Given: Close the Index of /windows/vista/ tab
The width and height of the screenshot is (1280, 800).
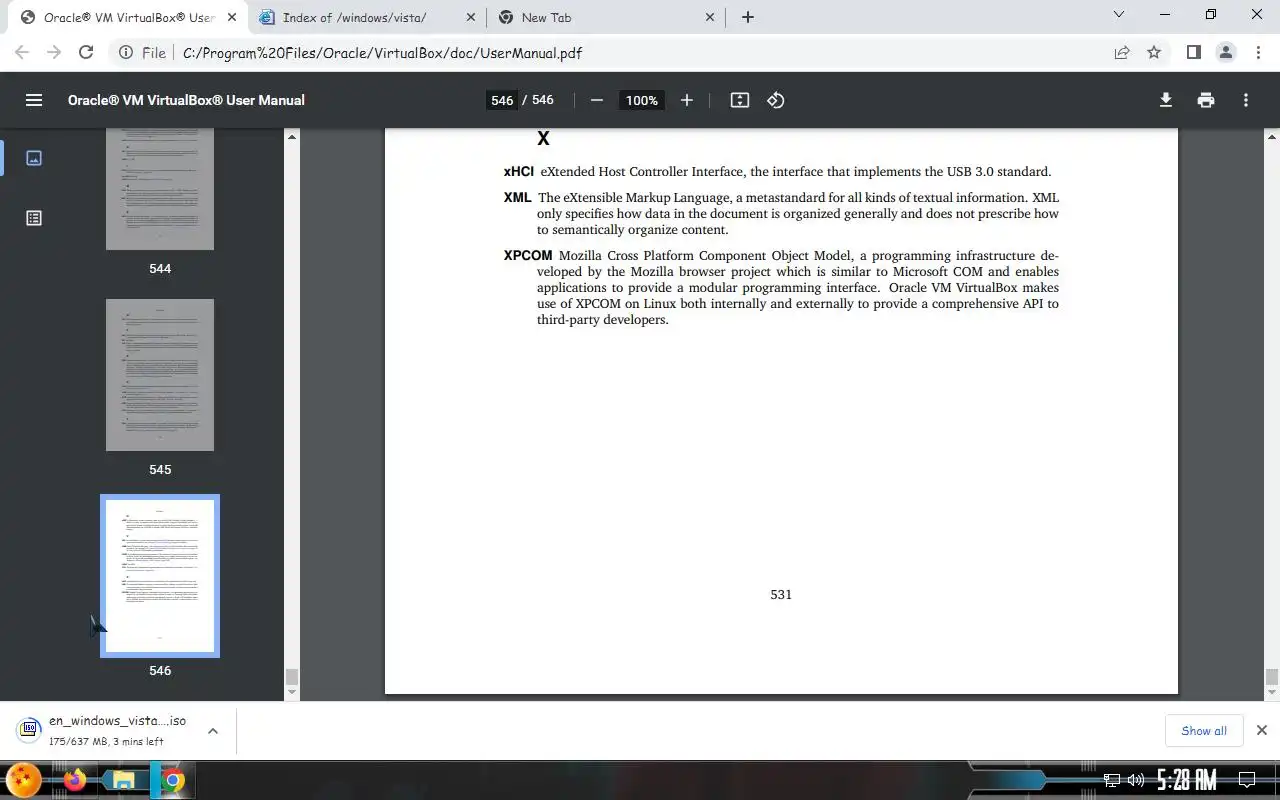Looking at the screenshot, I should [x=471, y=17].
